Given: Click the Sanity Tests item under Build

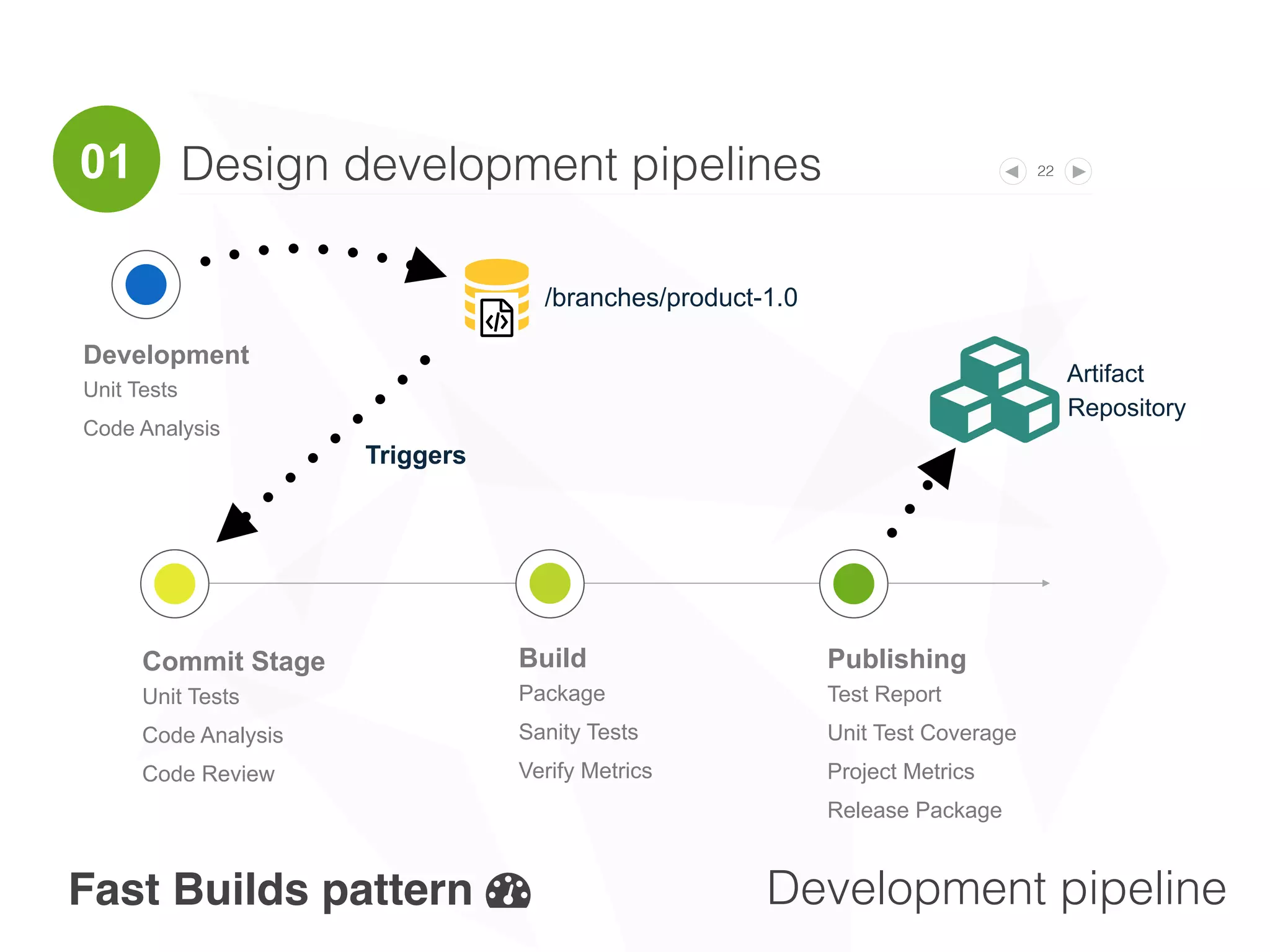Looking at the screenshot, I should (x=579, y=732).
